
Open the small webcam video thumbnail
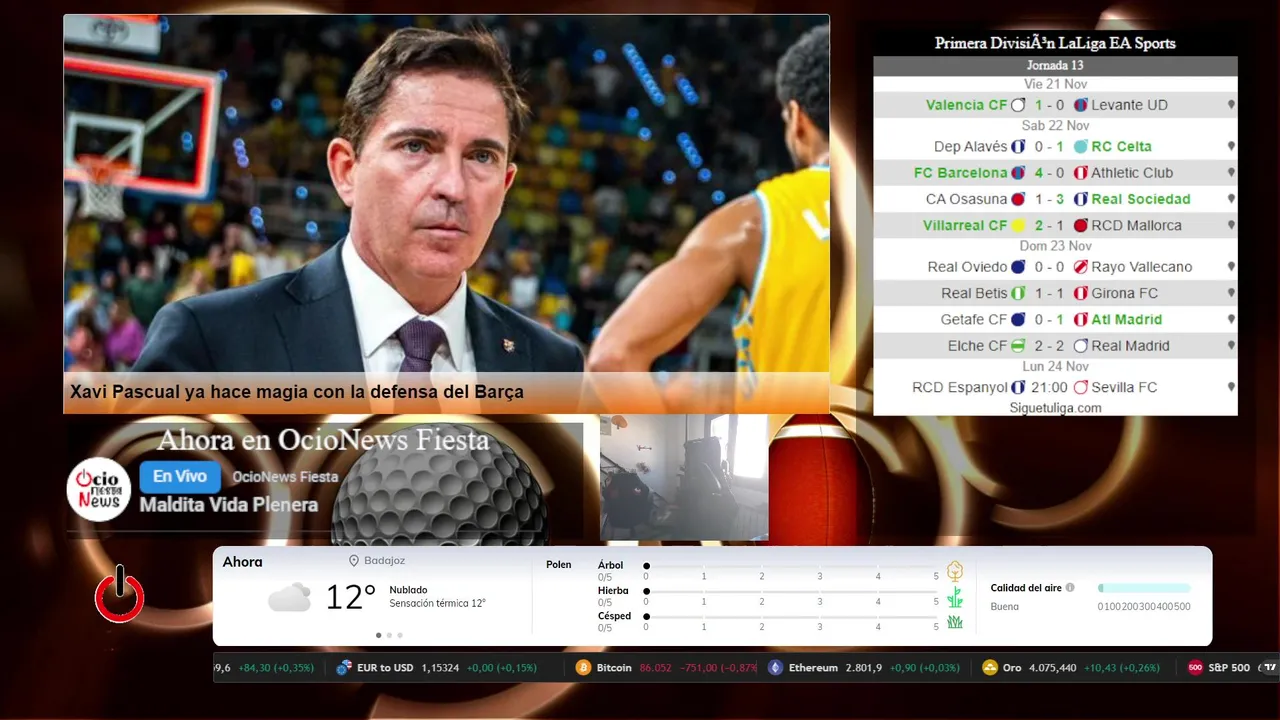[x=684, y=478]
